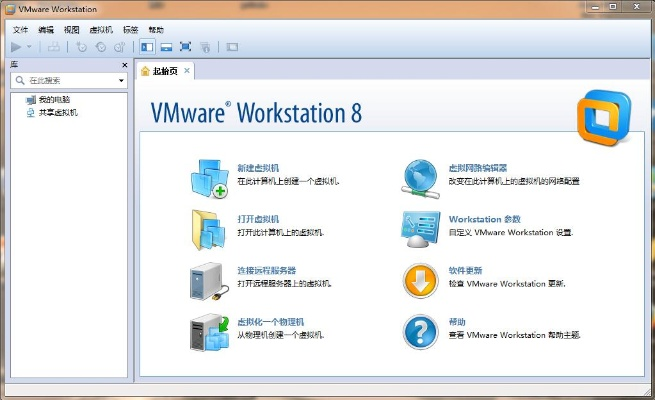The width and height of the screenshot is (655, 400).
Task: Click the home icon on 起始页 tab
Action: click(x=145, y=71)
